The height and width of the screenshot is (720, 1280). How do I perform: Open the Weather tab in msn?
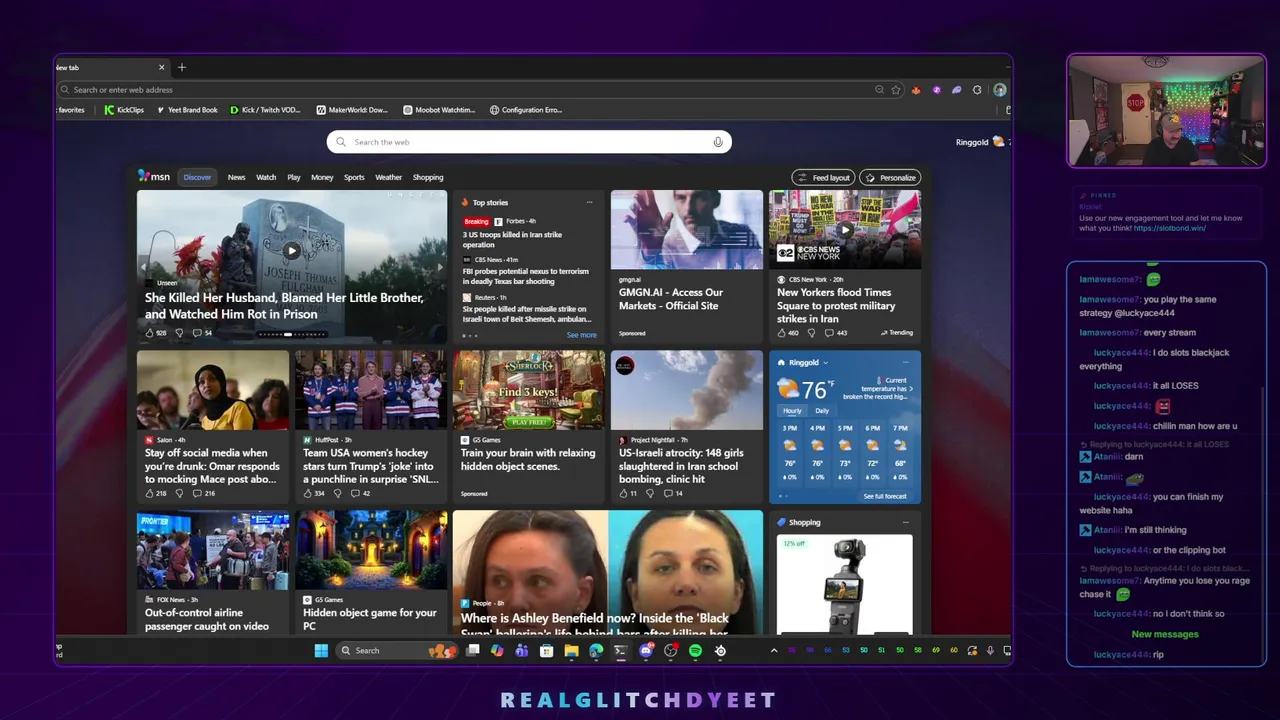tap(388, 177)
